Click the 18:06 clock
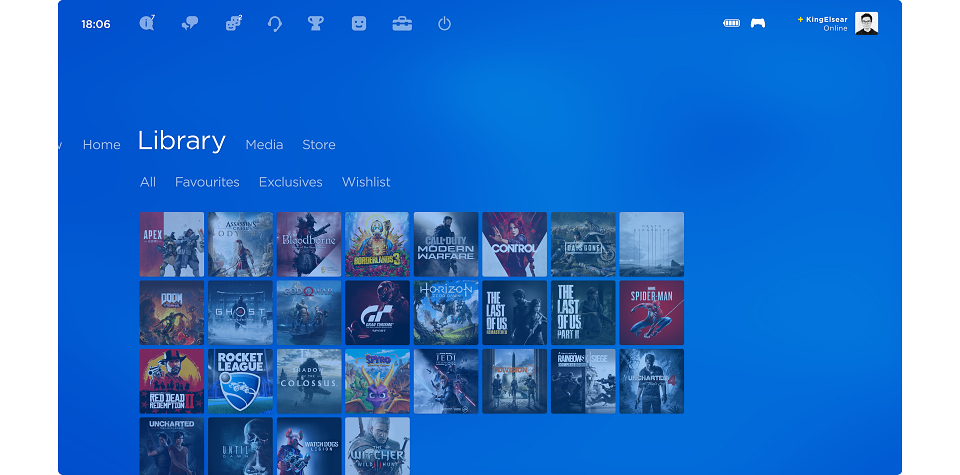The image size is (960, 475). click(x=96, y=24)
